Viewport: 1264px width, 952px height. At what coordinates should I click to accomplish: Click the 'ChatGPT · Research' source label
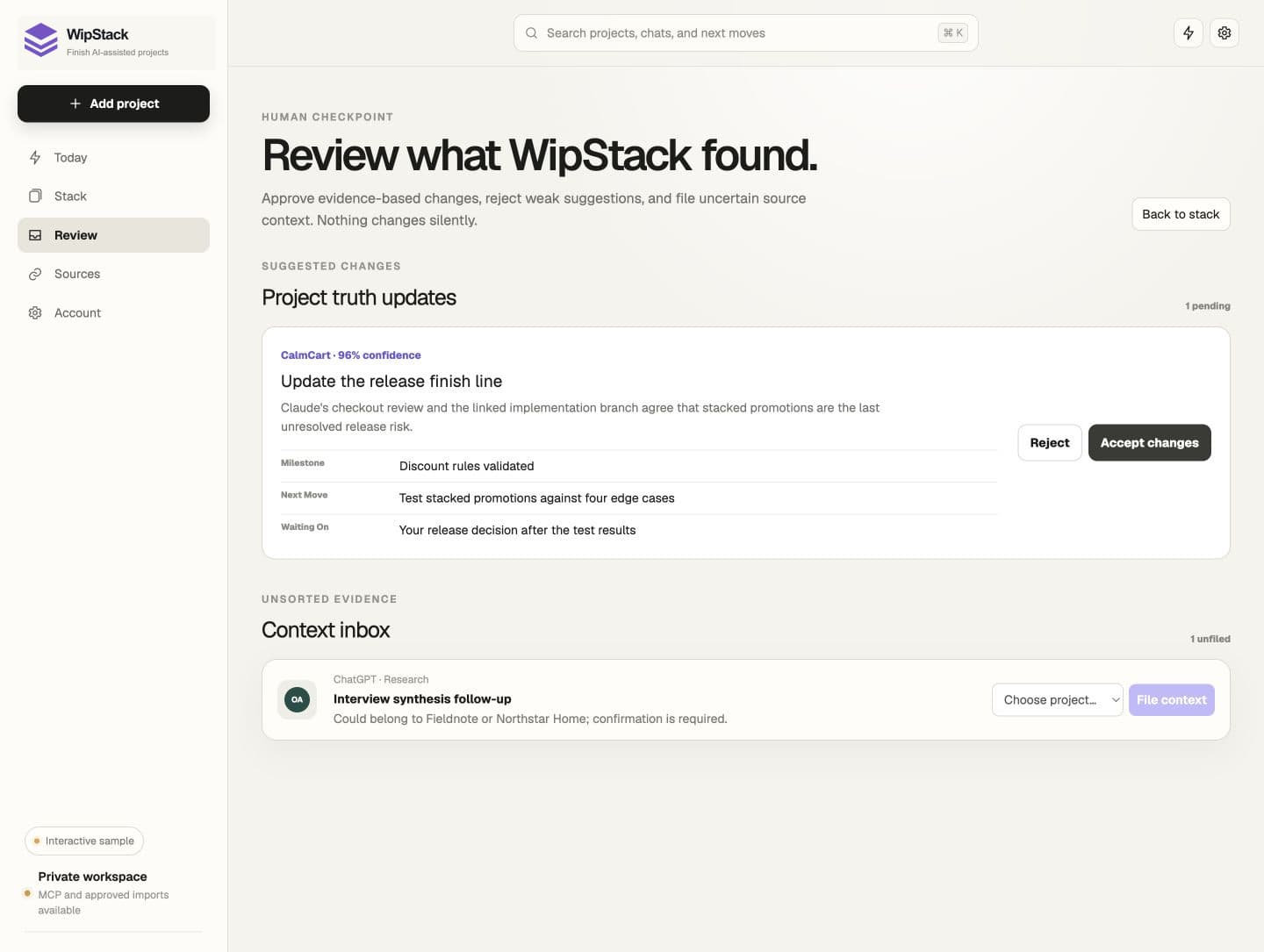tap(381, 680)
